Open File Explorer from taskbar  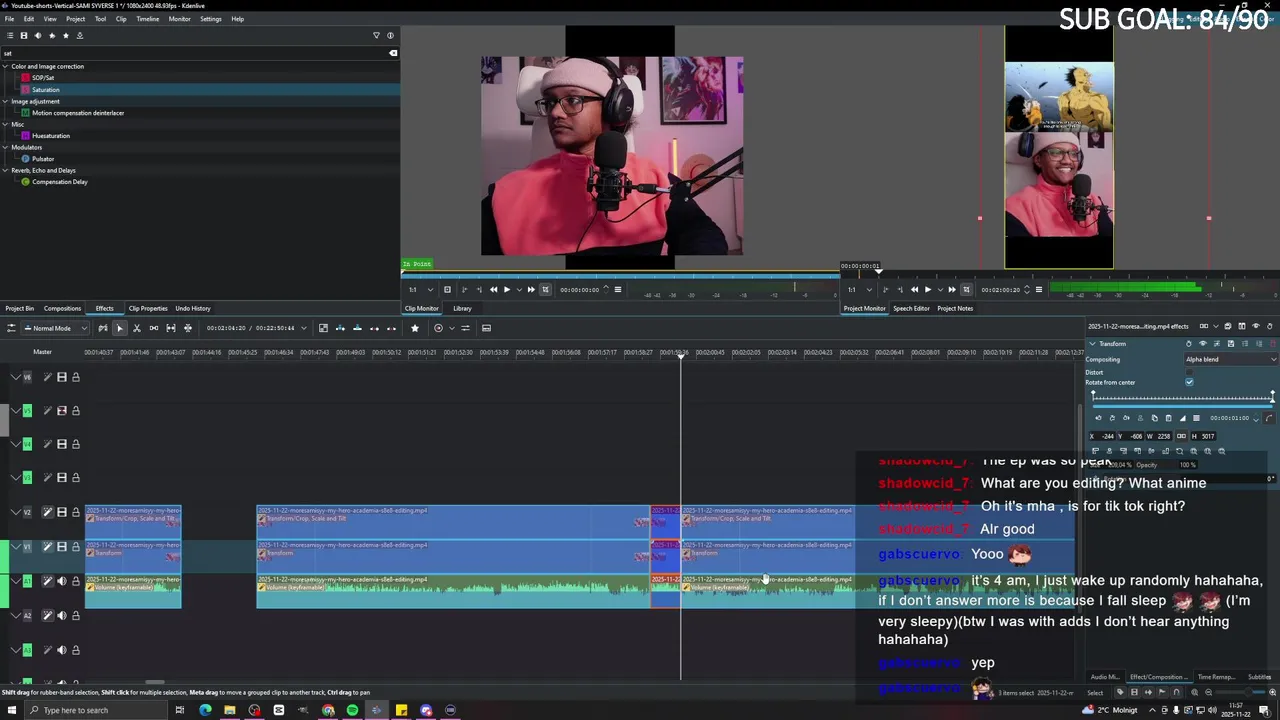click(229, 710)
